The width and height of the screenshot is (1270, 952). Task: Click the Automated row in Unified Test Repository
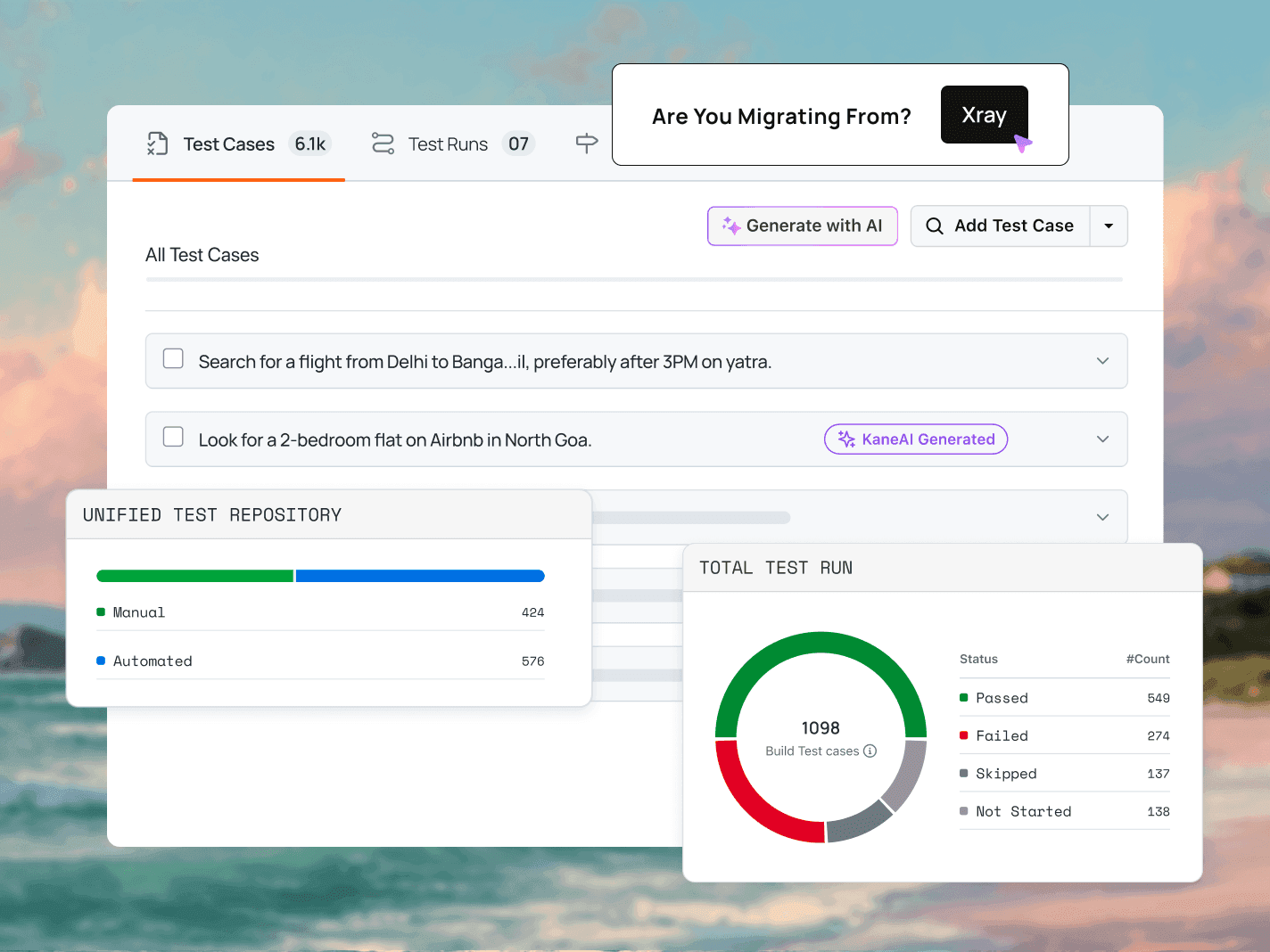(320, 661)
